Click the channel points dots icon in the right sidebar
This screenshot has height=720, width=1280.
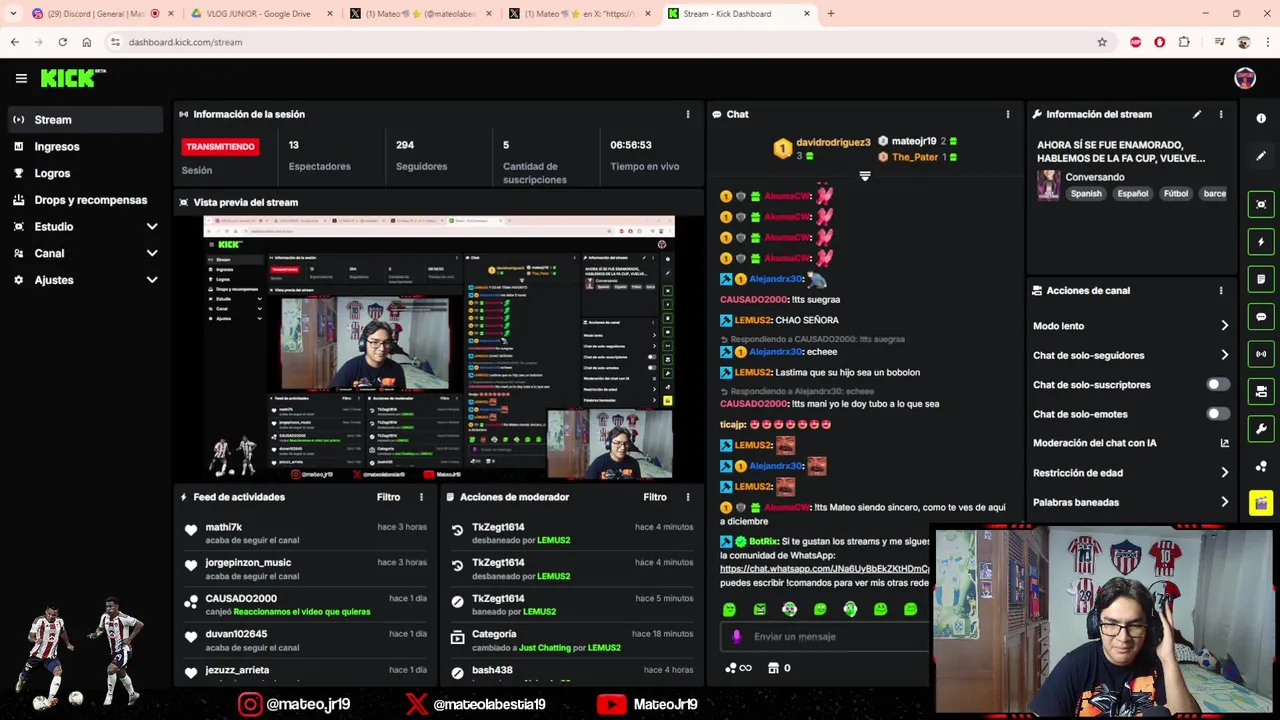[x=1261, y=466]
